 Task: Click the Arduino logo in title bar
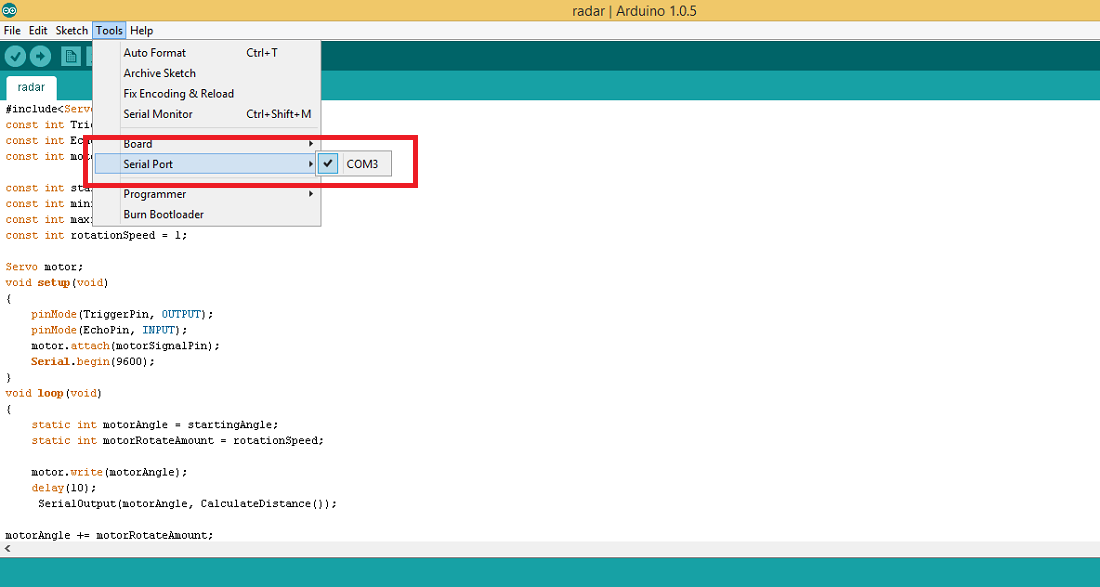coord(10,10)
